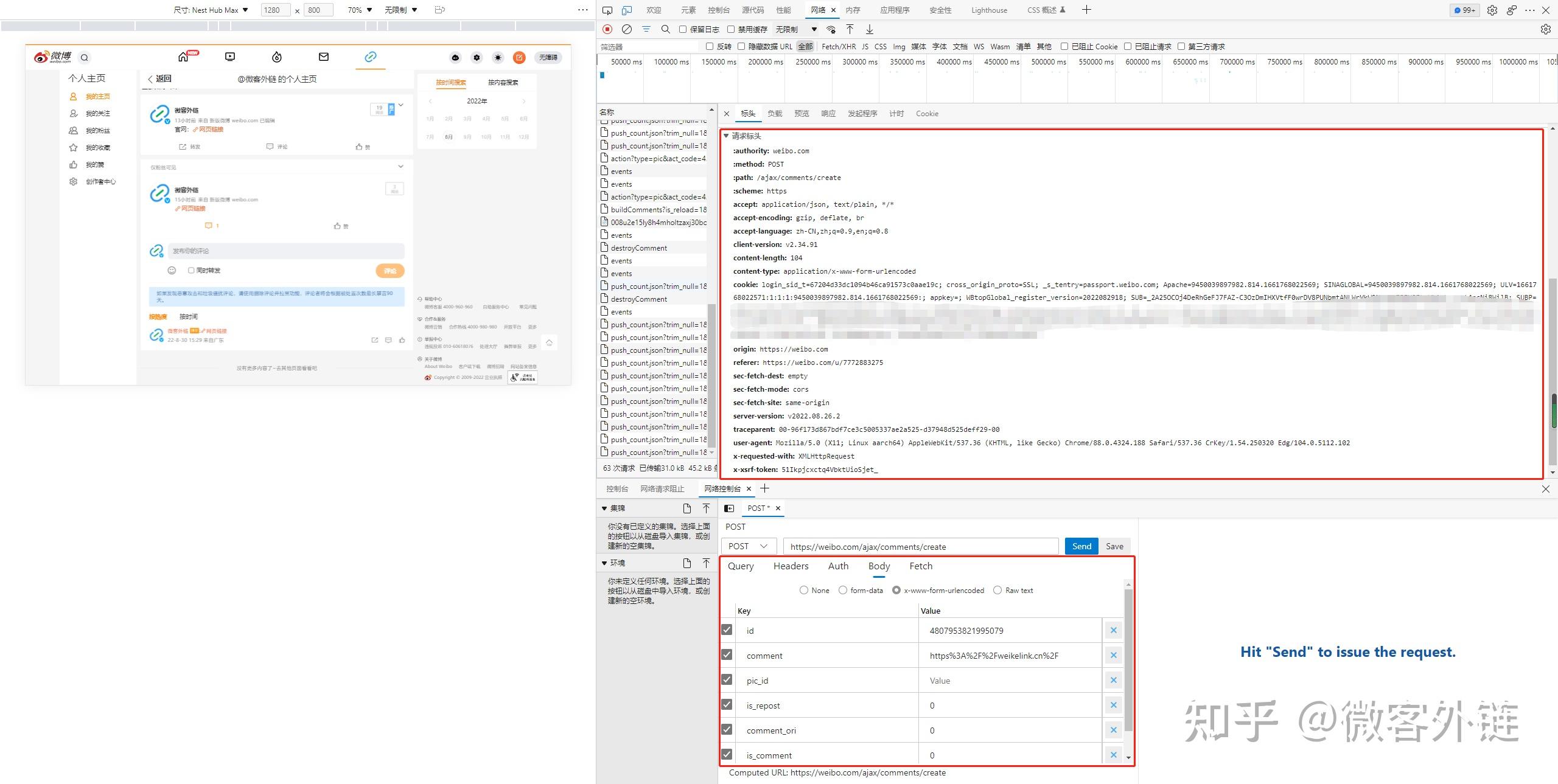Open the Nest Hub Max device dropdown
1558x784 pixels.
(211, 10)
